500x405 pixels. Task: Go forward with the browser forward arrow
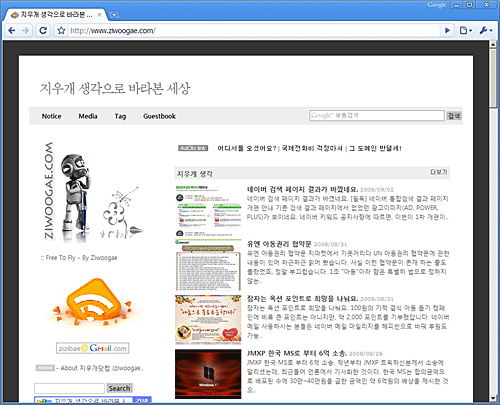click(x=25, y=31)
